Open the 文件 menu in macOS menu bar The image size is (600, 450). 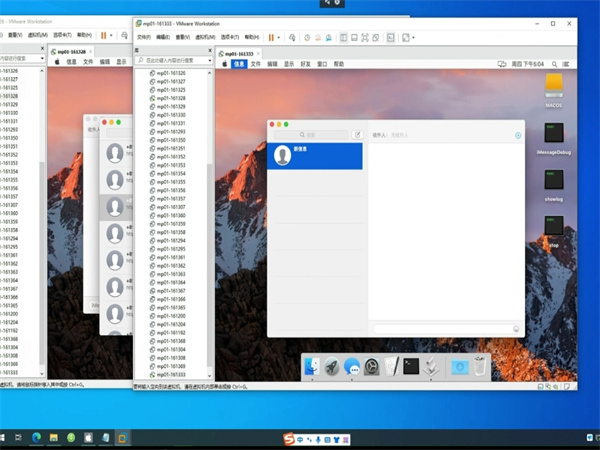click(x=255, y=63)
